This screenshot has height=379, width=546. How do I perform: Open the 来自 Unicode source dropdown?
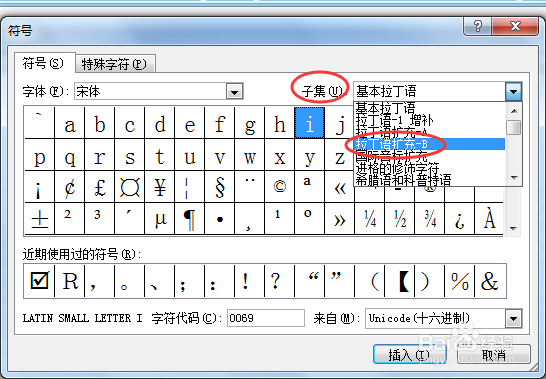click(513, 318)
